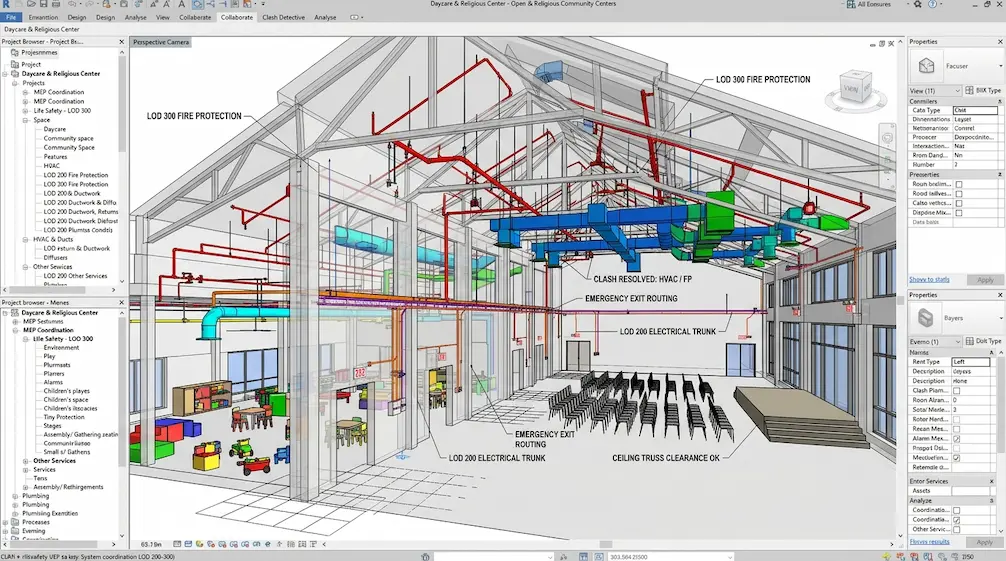Click the Print icon in quick access toolbar
The height and width of the screenshot is (561, 1006).
[56, 4]
